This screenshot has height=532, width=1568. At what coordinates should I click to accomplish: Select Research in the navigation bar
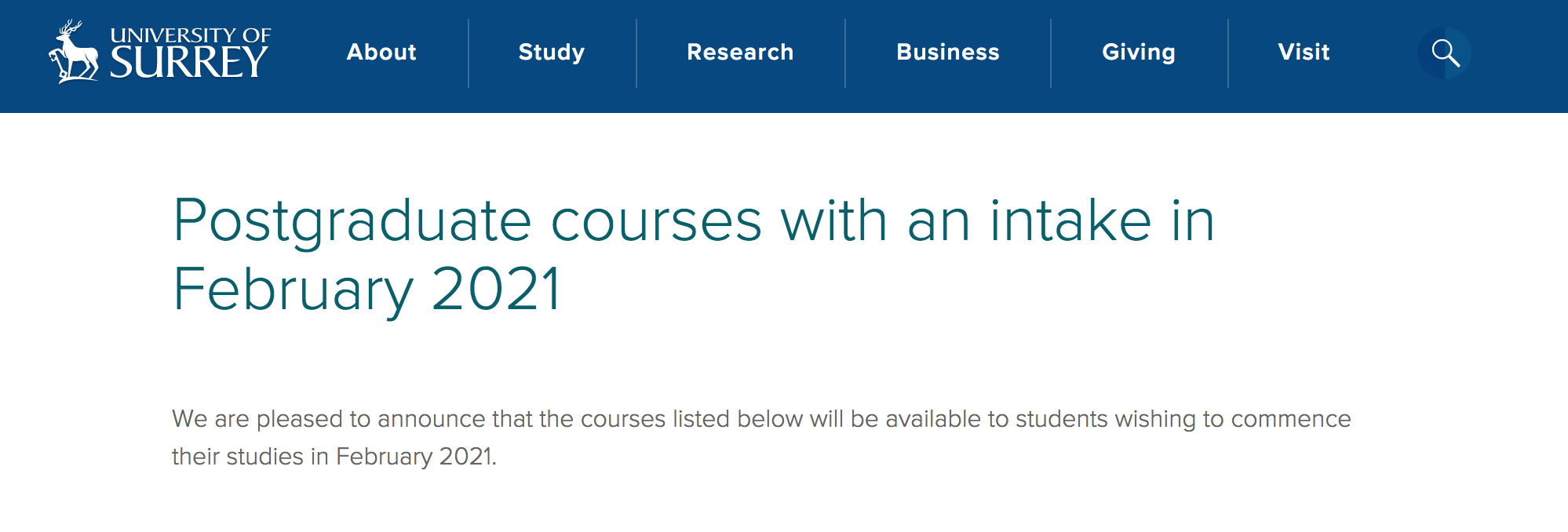(740, 53)
